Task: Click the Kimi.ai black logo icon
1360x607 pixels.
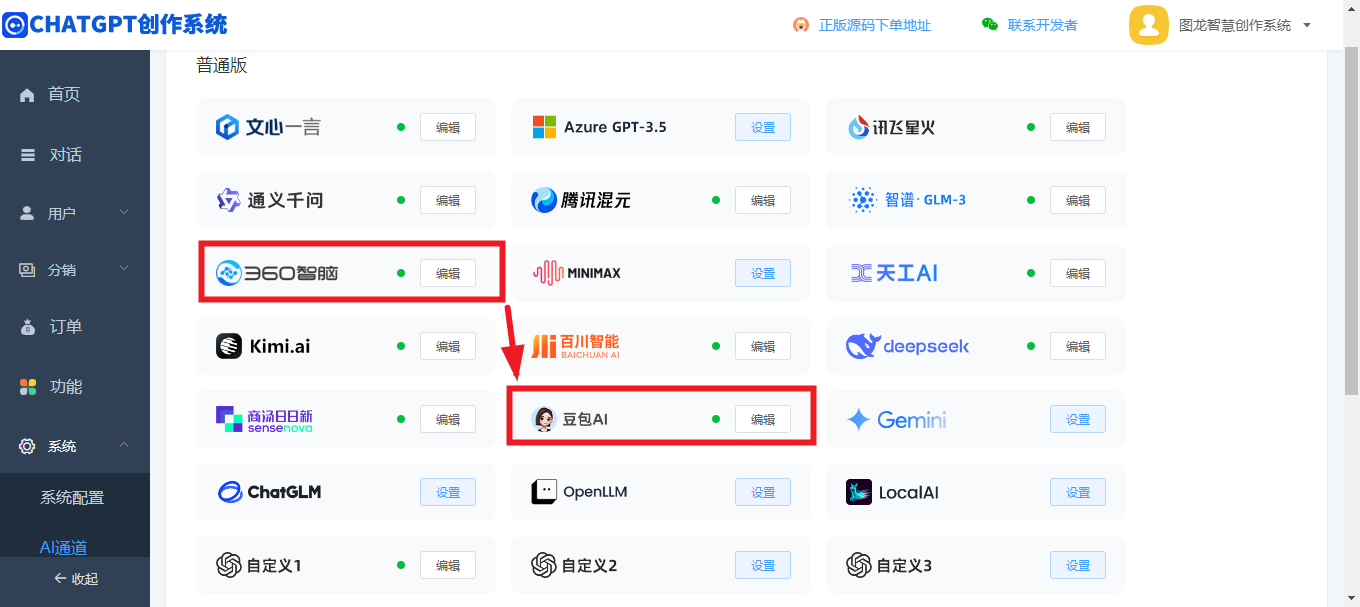Action: point(229,346)
